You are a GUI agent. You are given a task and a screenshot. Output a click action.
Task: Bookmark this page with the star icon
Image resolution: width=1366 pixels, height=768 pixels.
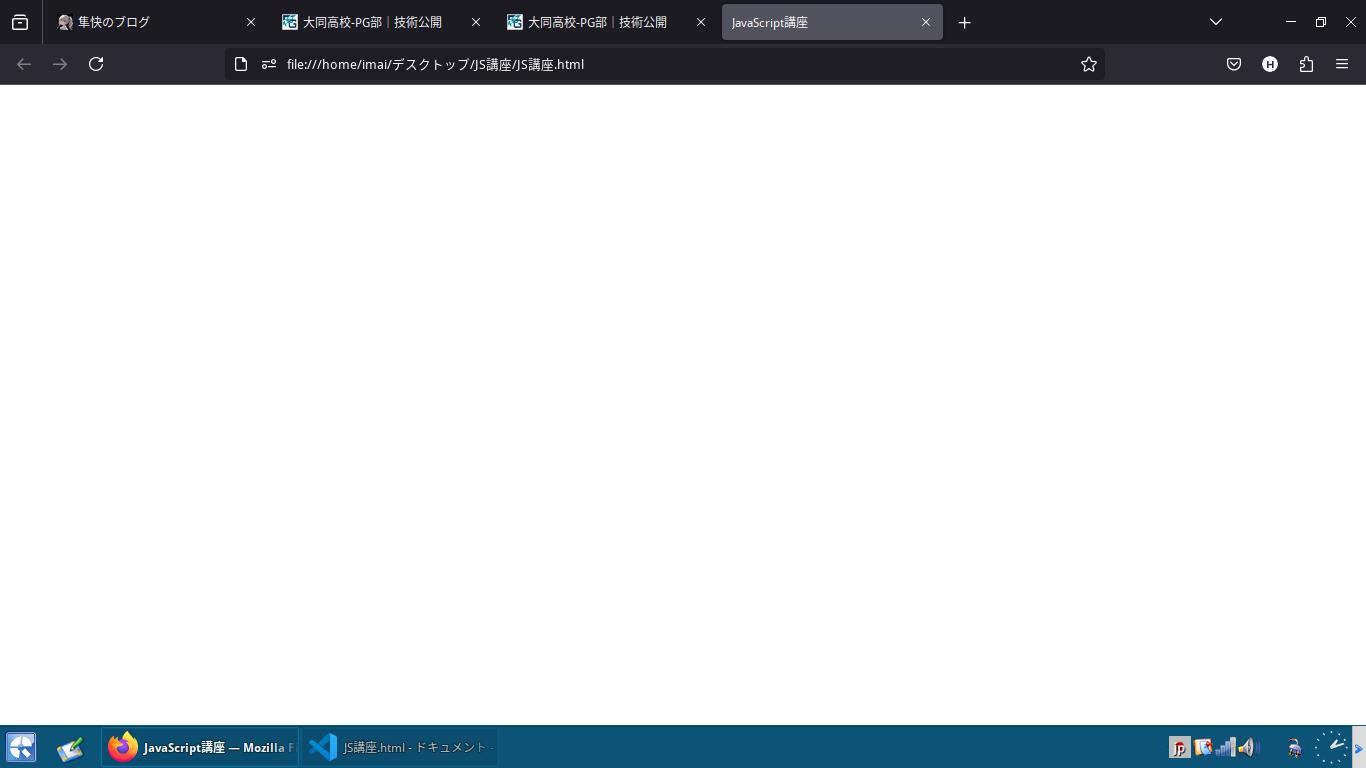tap(1089, 64)
